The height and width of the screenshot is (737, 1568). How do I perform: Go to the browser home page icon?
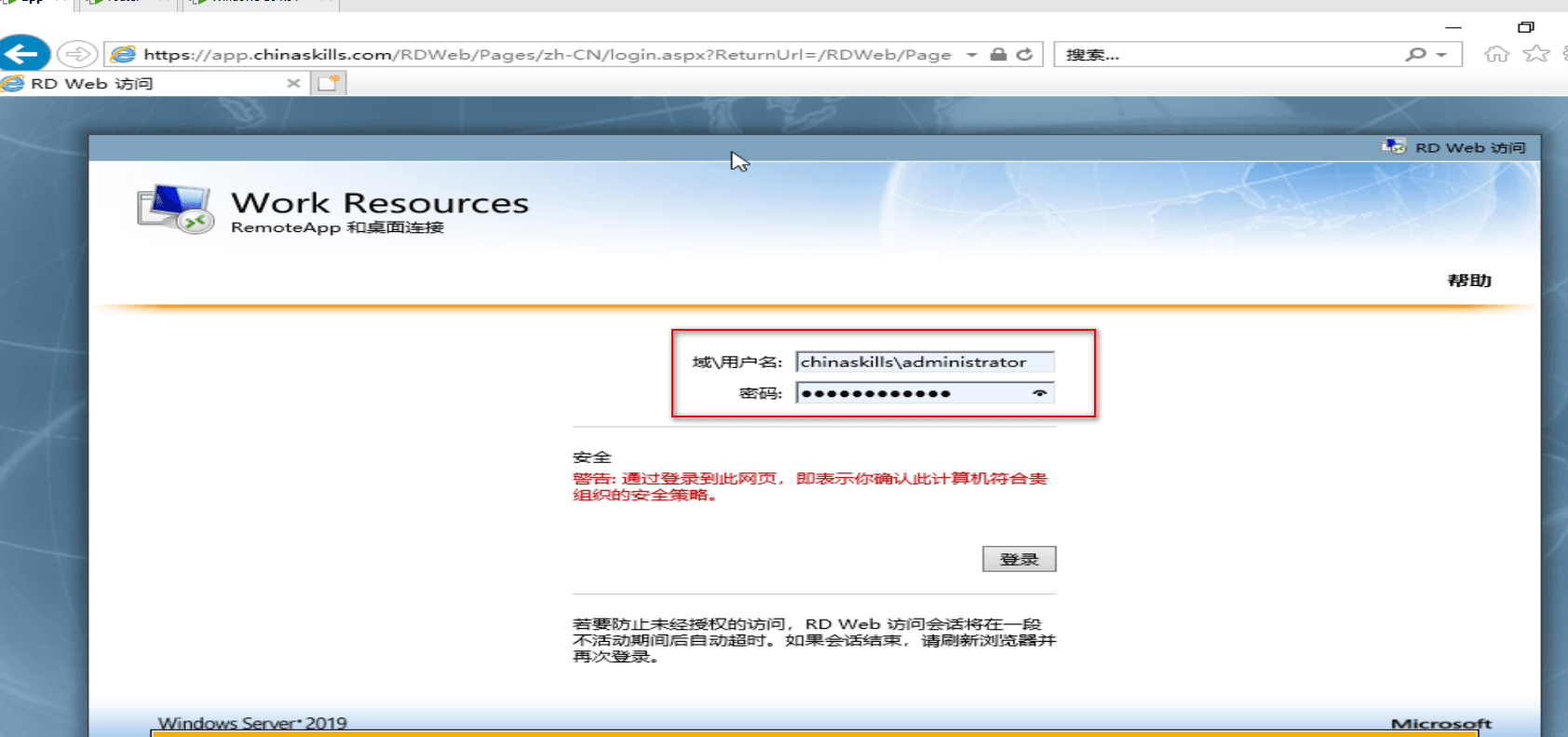click(1496, 54)
